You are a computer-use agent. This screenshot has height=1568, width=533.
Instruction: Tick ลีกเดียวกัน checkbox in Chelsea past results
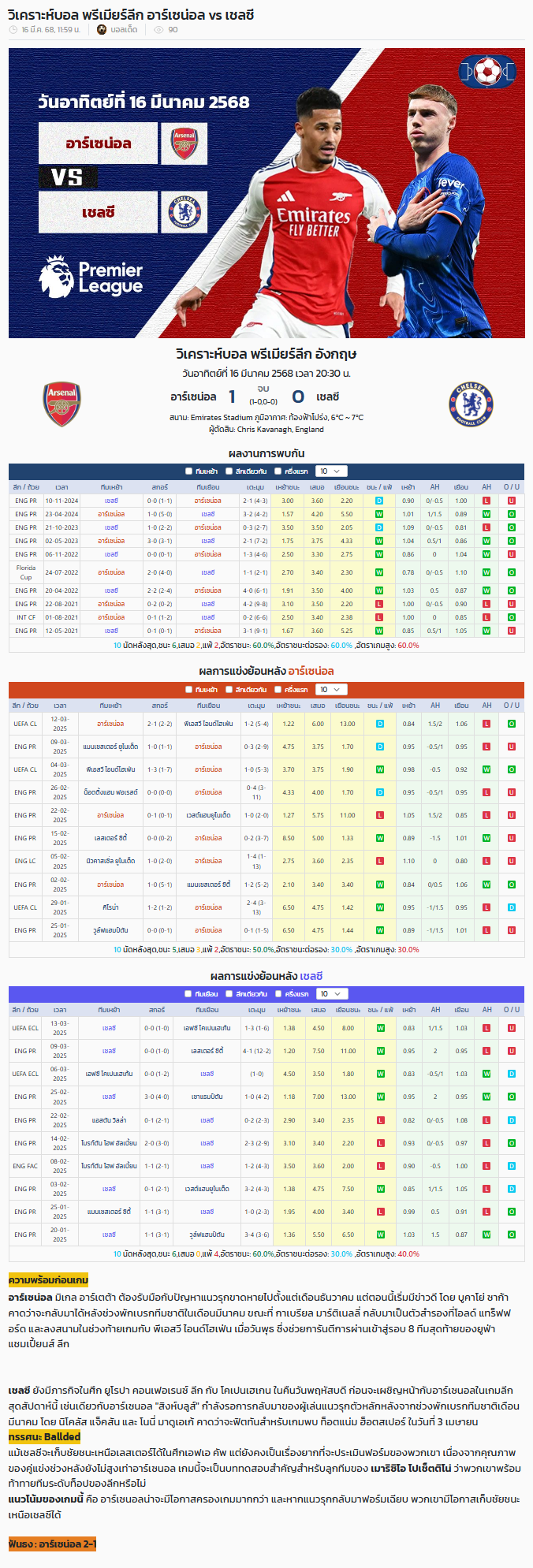click(229, 994)
